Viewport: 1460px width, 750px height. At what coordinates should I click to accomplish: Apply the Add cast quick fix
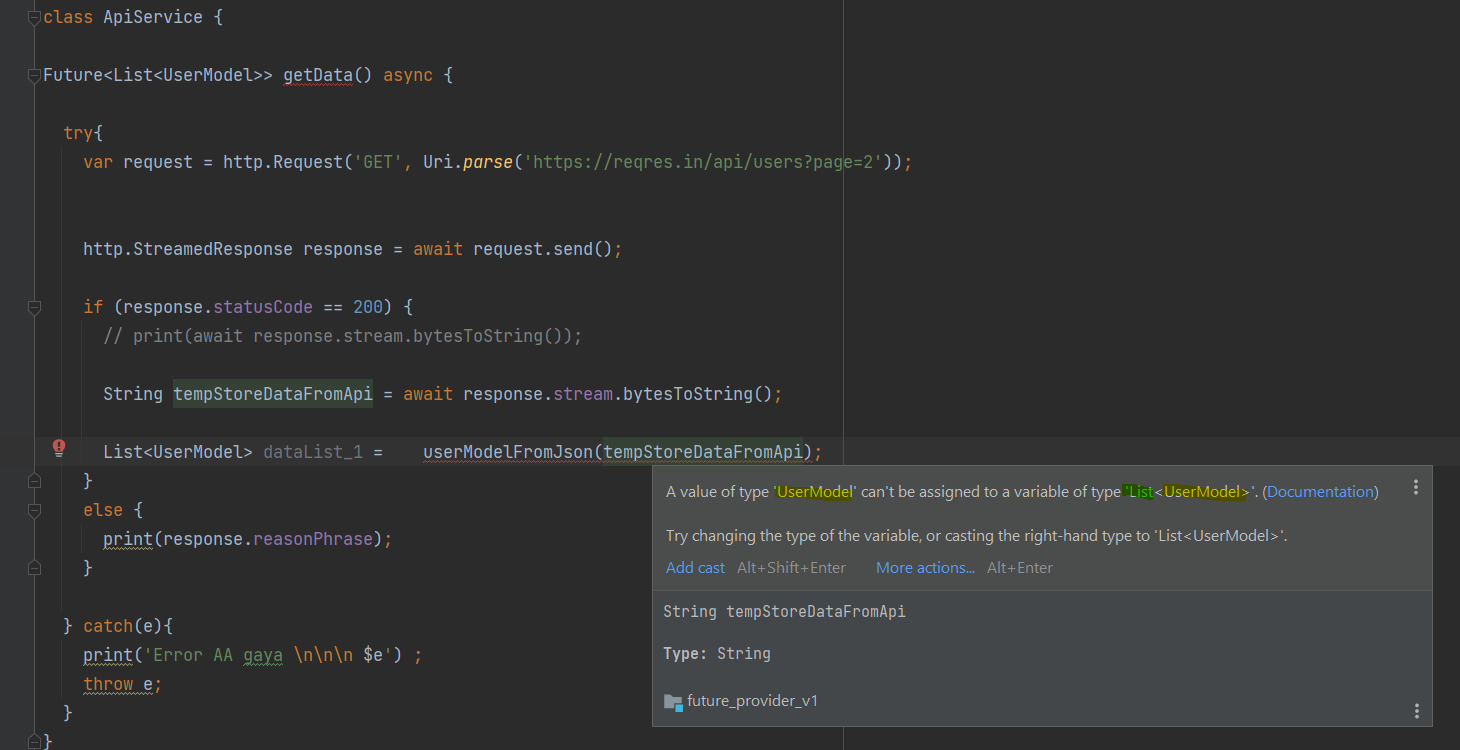[695, 568]
